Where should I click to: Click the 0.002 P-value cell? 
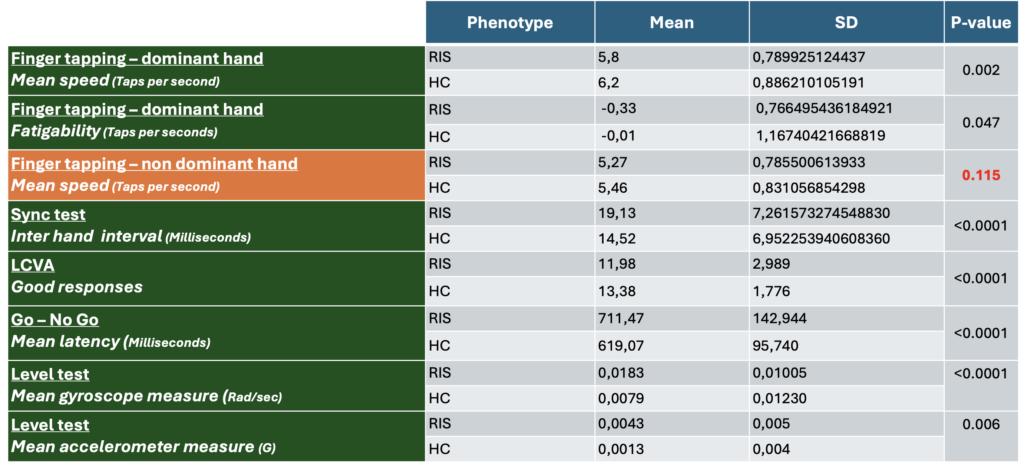(x=982, y=70)
